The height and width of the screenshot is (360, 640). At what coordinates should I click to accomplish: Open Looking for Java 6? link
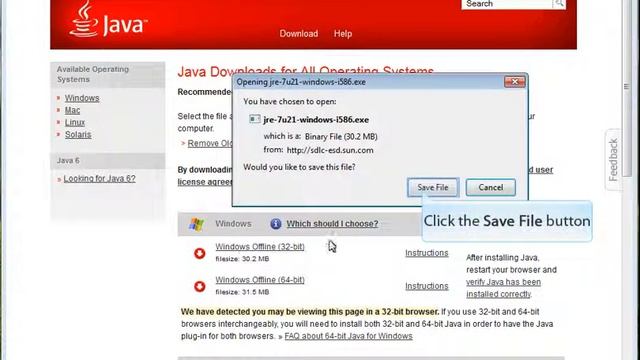(x=100, y=178)
